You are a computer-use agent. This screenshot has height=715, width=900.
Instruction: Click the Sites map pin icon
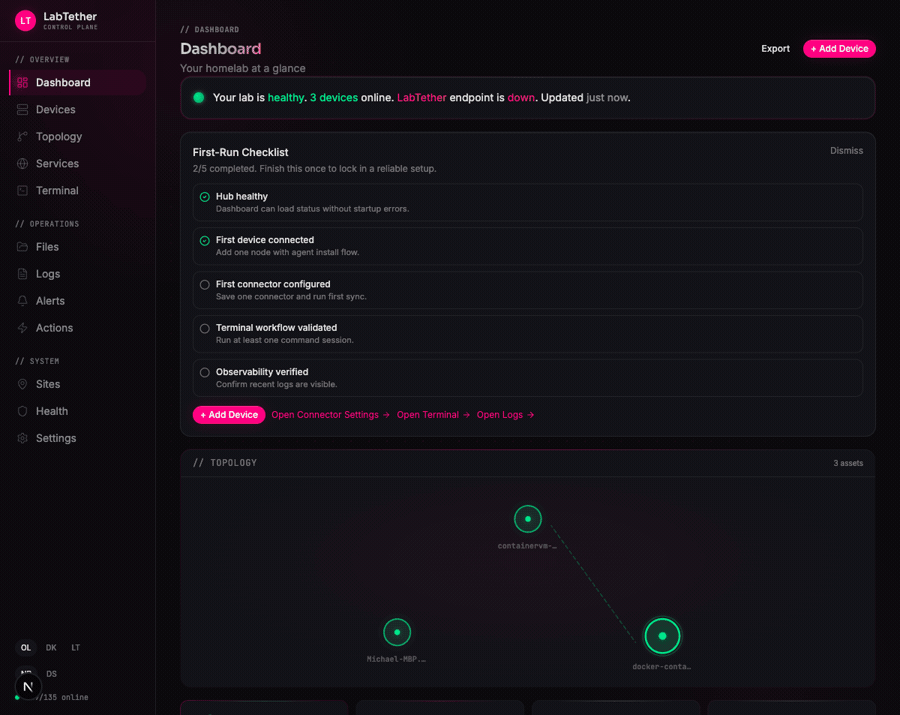[22, 384]
